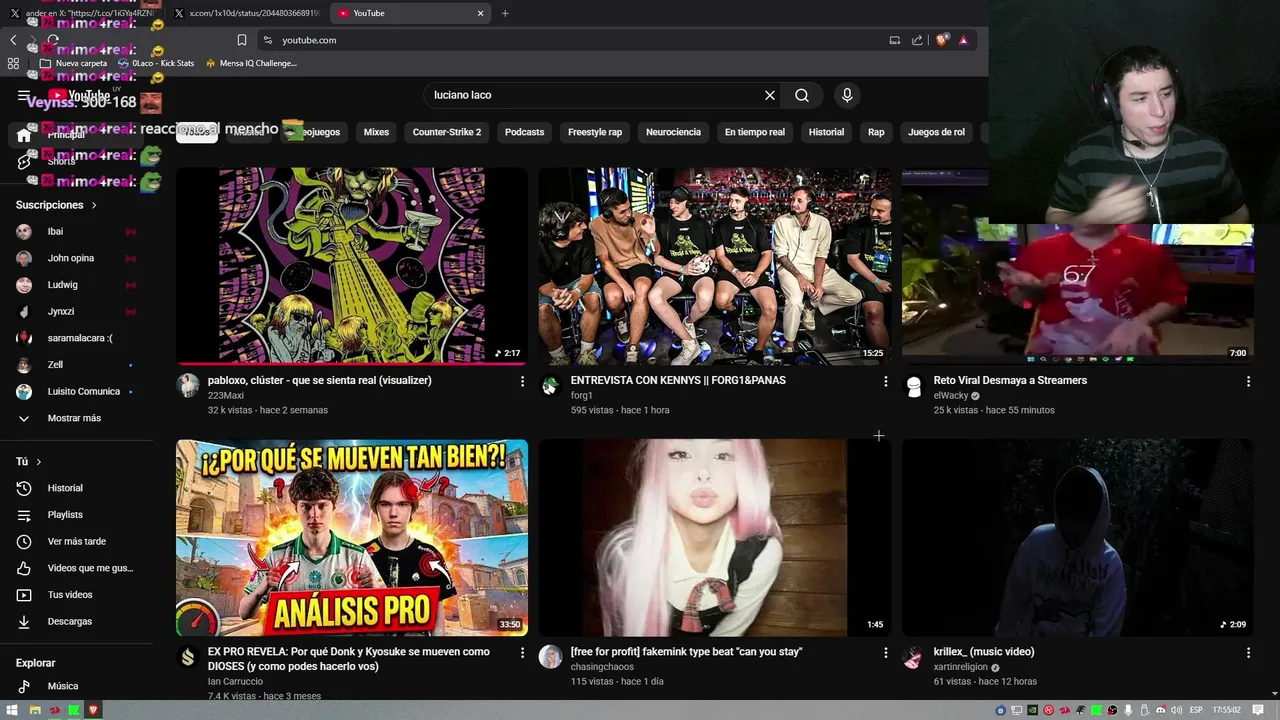Open 223Maxi channel avatar

point(188,386)
